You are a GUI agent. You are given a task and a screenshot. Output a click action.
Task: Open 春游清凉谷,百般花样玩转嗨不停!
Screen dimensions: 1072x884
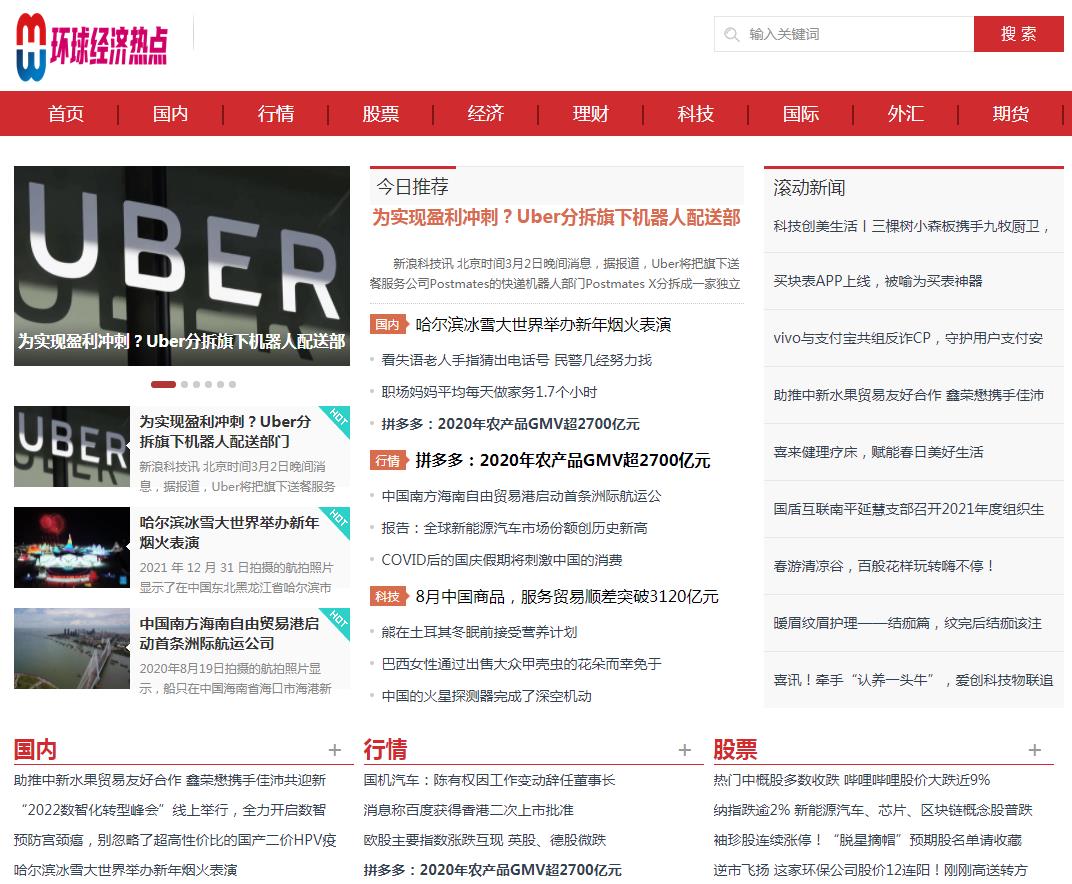[884, 566]
